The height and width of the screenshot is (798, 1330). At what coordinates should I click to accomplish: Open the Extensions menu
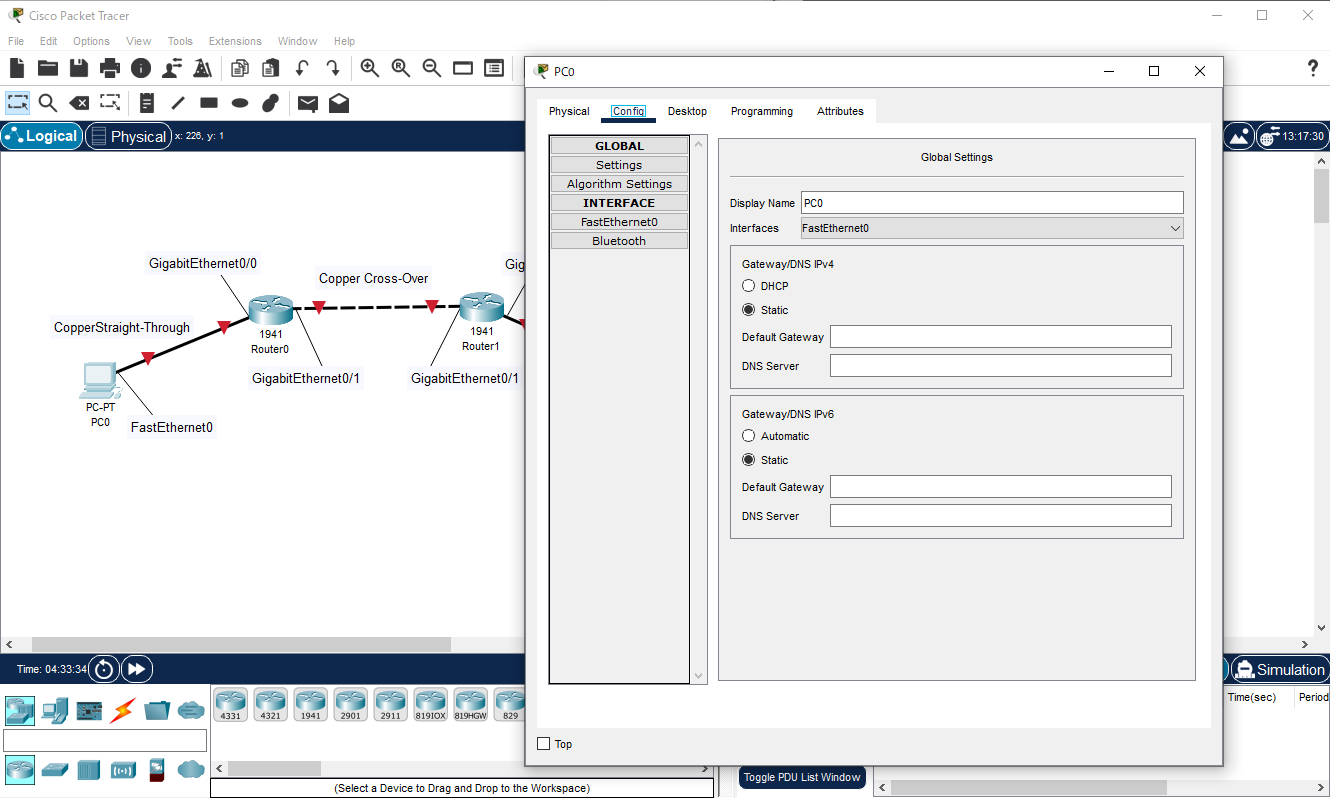click(x=235, y=41)
